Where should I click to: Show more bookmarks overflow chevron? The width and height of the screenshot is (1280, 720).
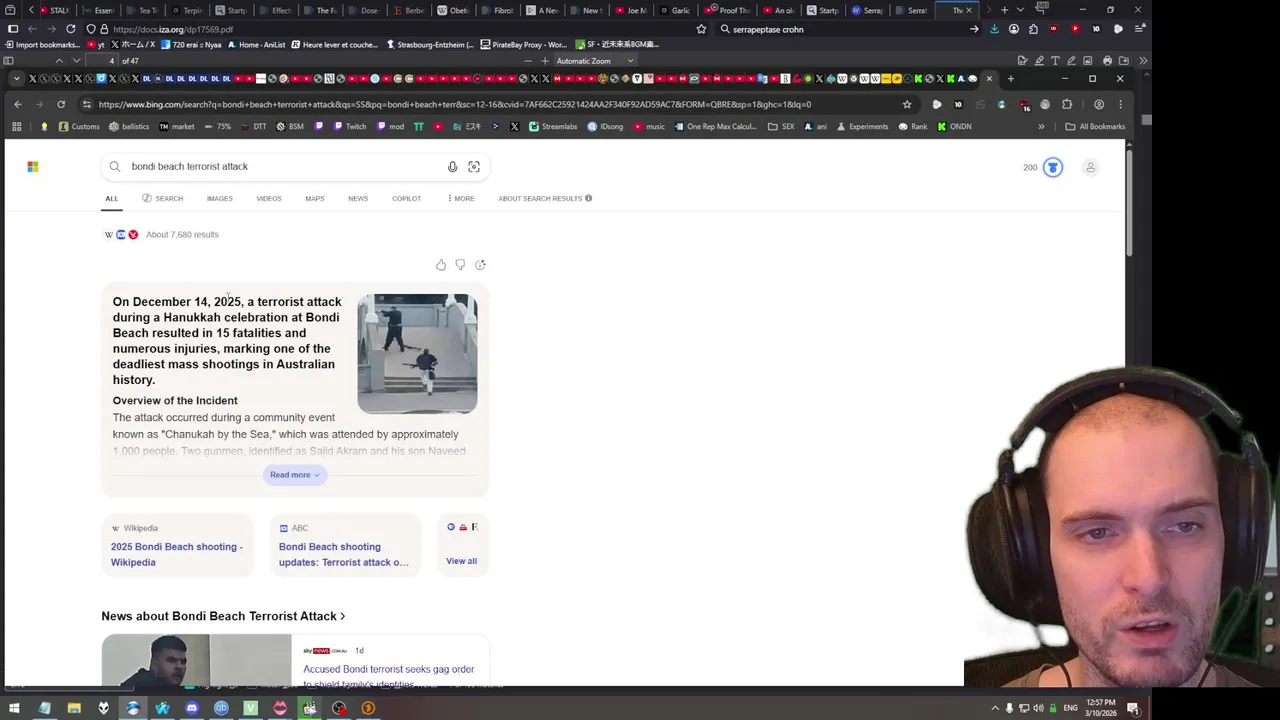tap(1041, 127)
